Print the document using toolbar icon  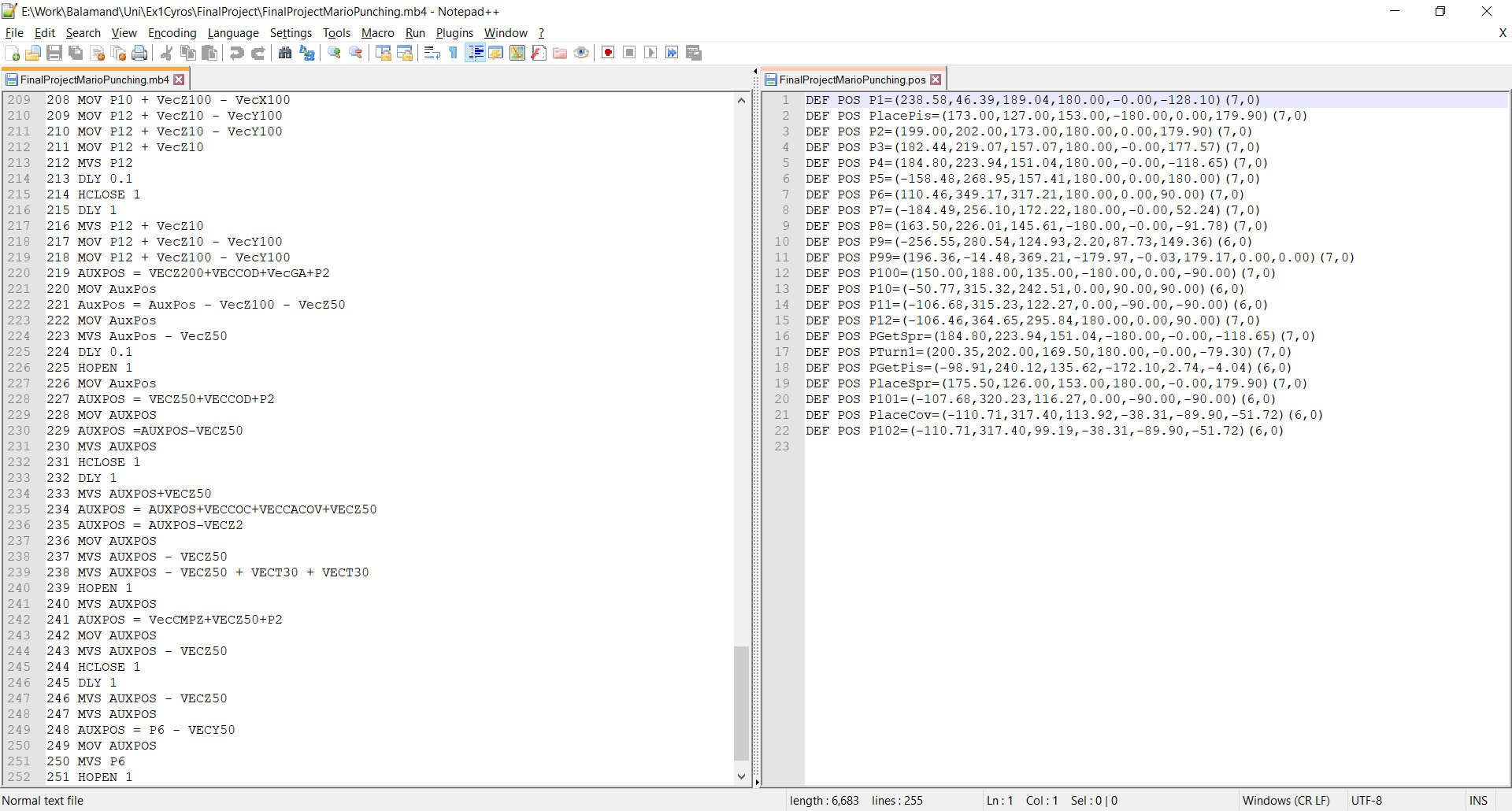[140, 53]
